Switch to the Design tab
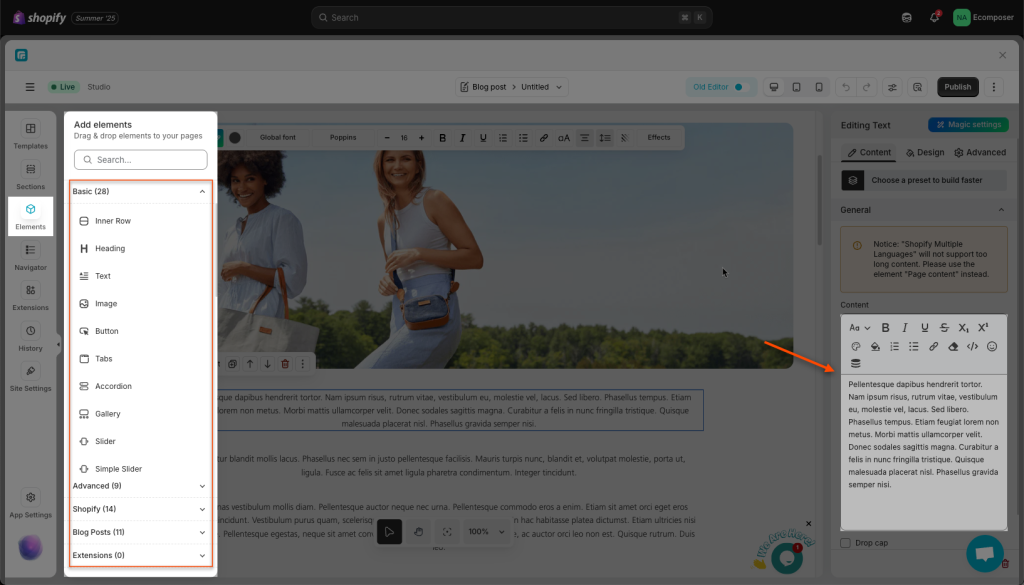 [x=925, y=152]
